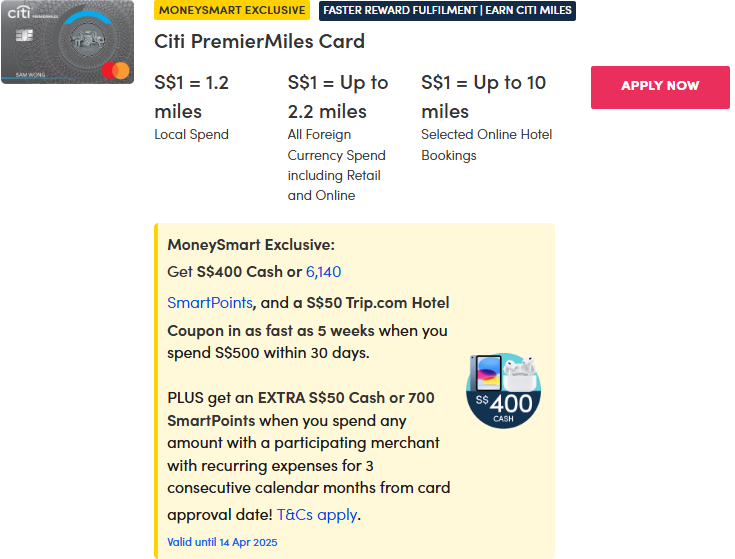This screenshot has height=559, width=735.
Task: Click the earbuds image in promo badge
Action: tap(519, 377)
